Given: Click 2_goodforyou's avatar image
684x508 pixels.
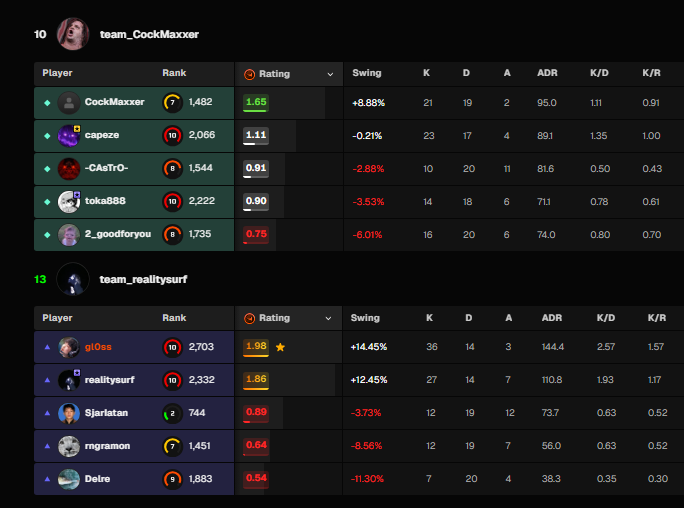Looking at the screenshot, I should point(69,235).
